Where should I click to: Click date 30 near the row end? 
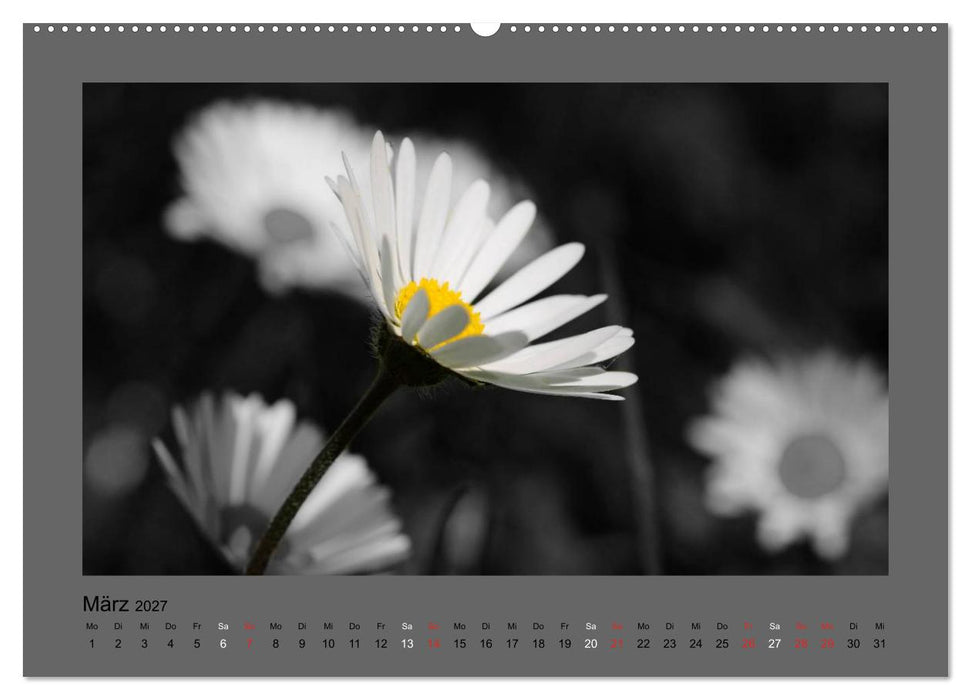click(853, 644)
